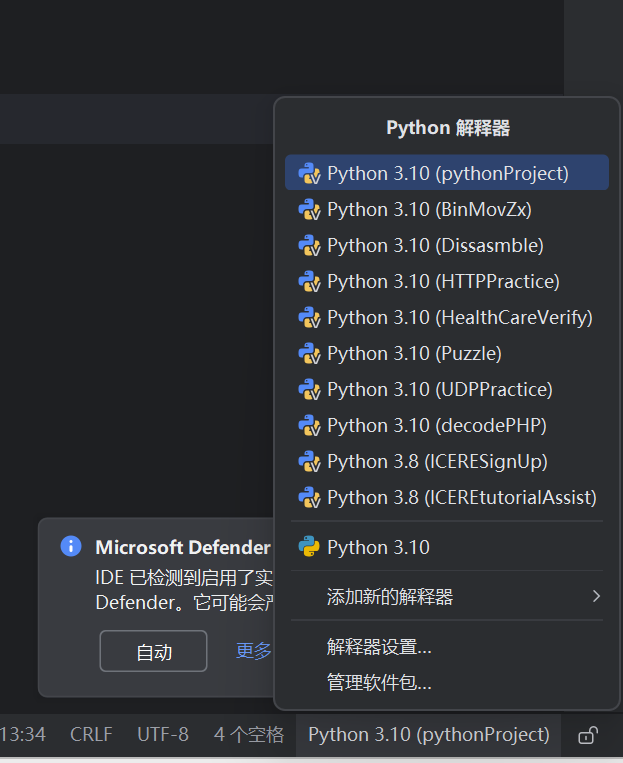The image size is (623, 763).
Task: Click the icon next to BinMovZx interpreter
Action: tap(309, 209)
